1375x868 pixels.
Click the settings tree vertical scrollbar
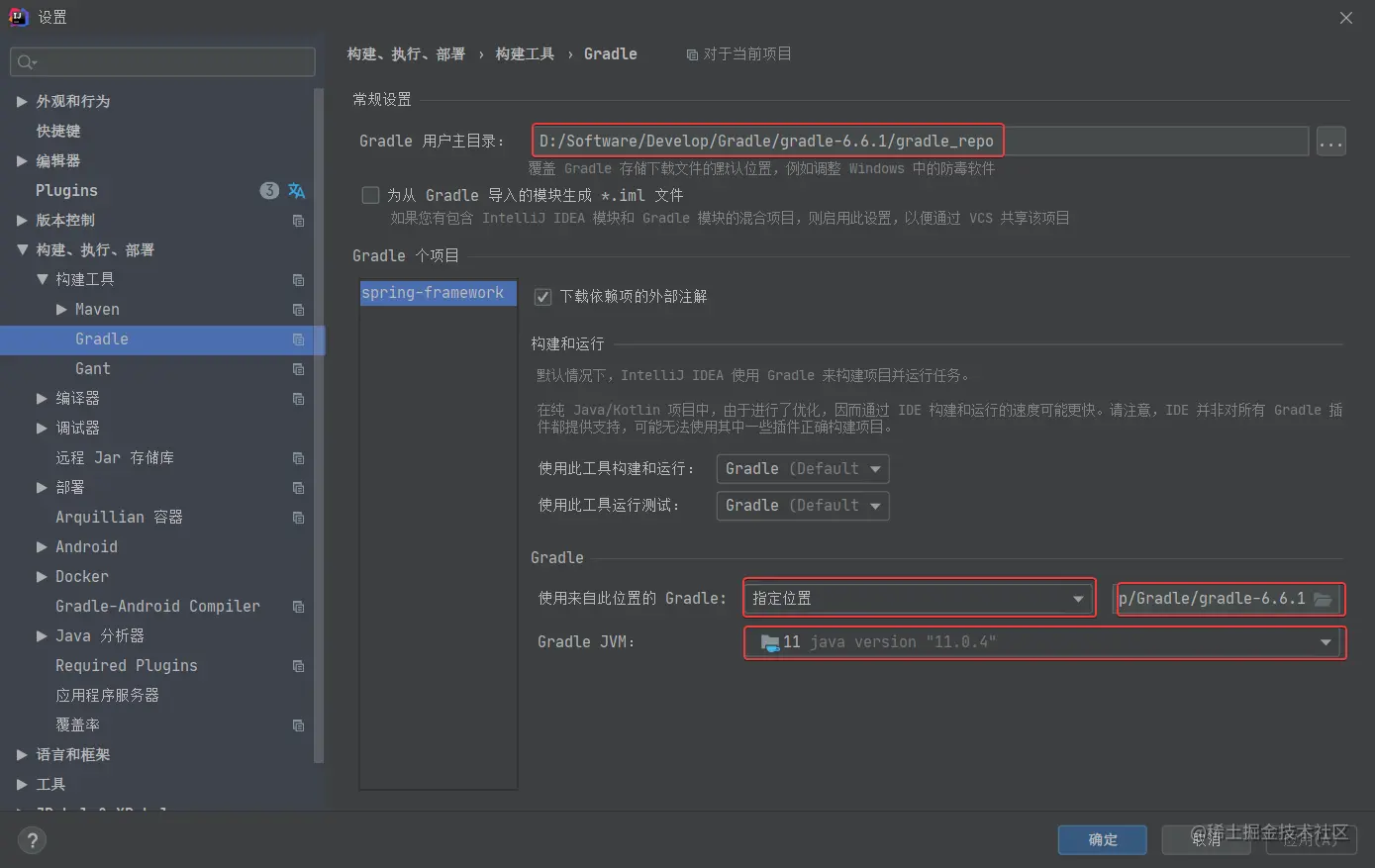click(319, 426)
